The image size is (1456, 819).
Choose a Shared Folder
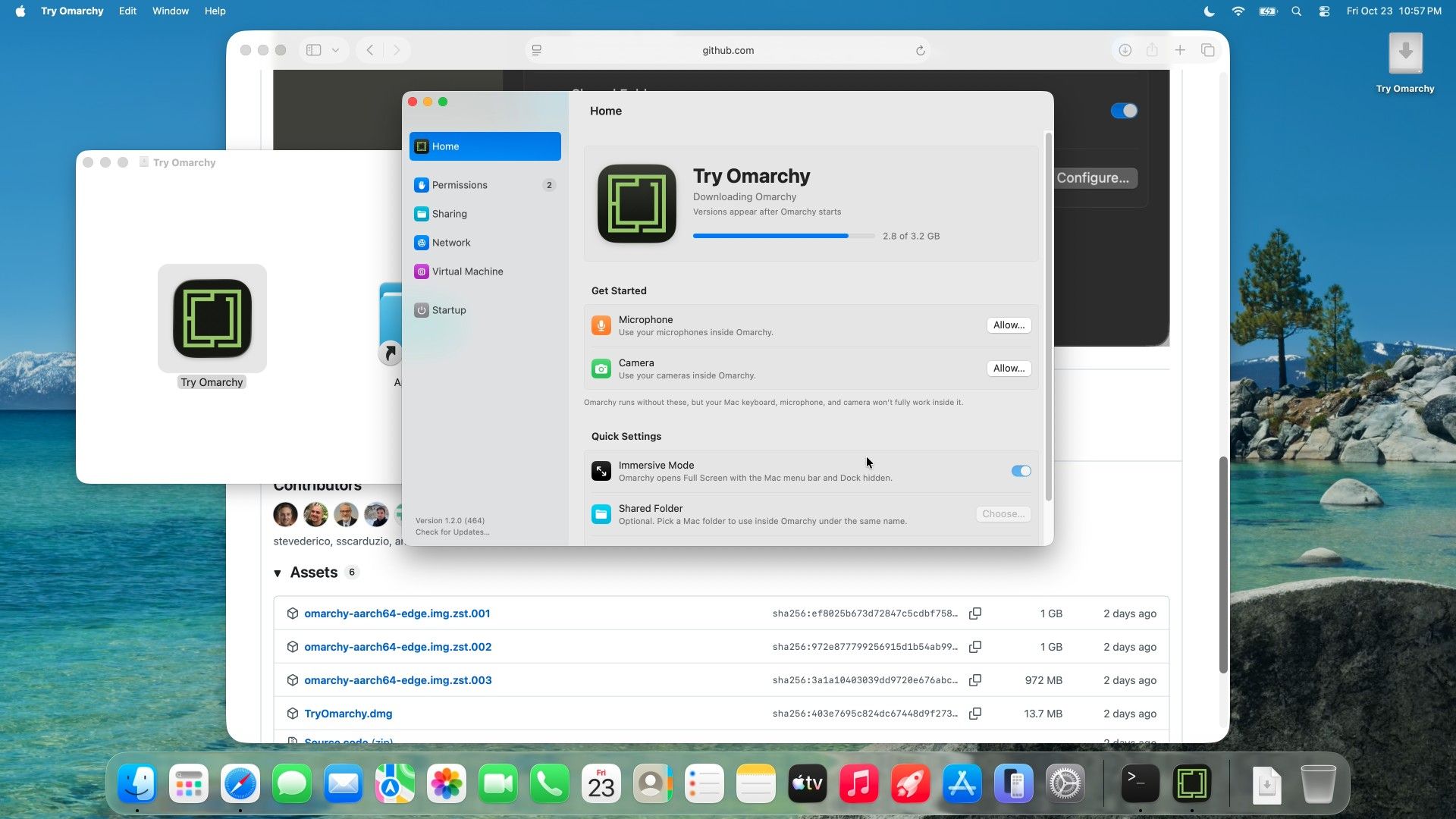click(1003, 514)
